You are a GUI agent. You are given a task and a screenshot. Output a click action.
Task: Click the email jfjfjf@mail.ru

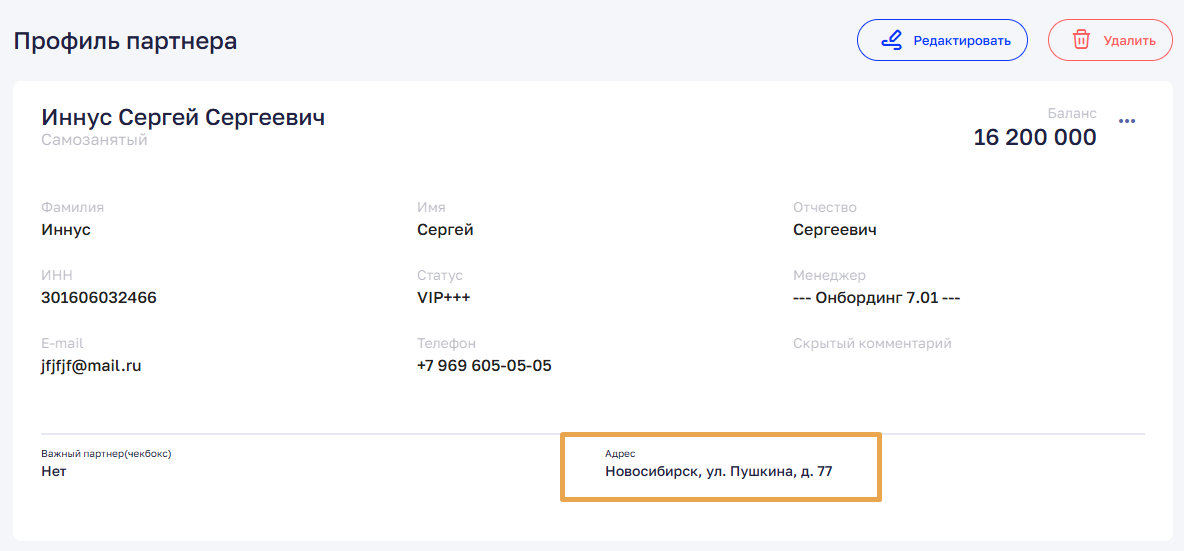click(x=91, y=366)
